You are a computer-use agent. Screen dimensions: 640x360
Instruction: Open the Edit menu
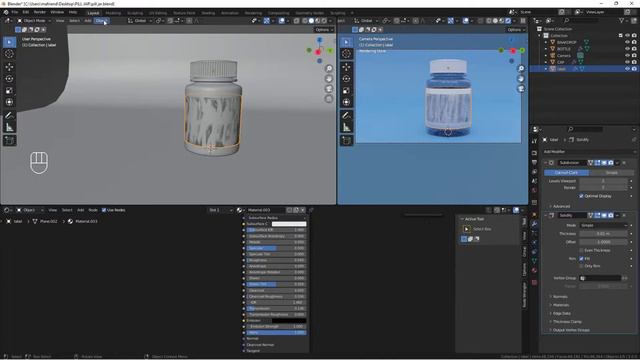click(x=26, y=12)
